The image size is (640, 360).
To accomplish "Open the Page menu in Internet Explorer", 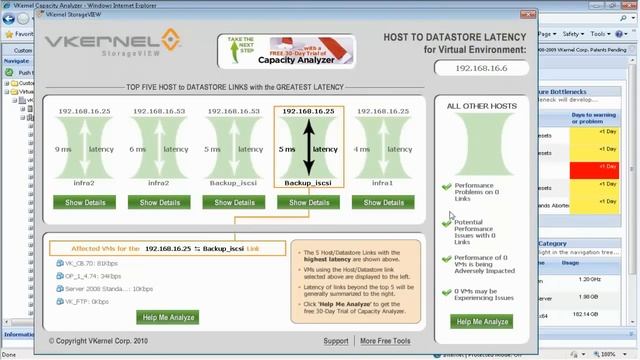I will click(x=547, y=34).
